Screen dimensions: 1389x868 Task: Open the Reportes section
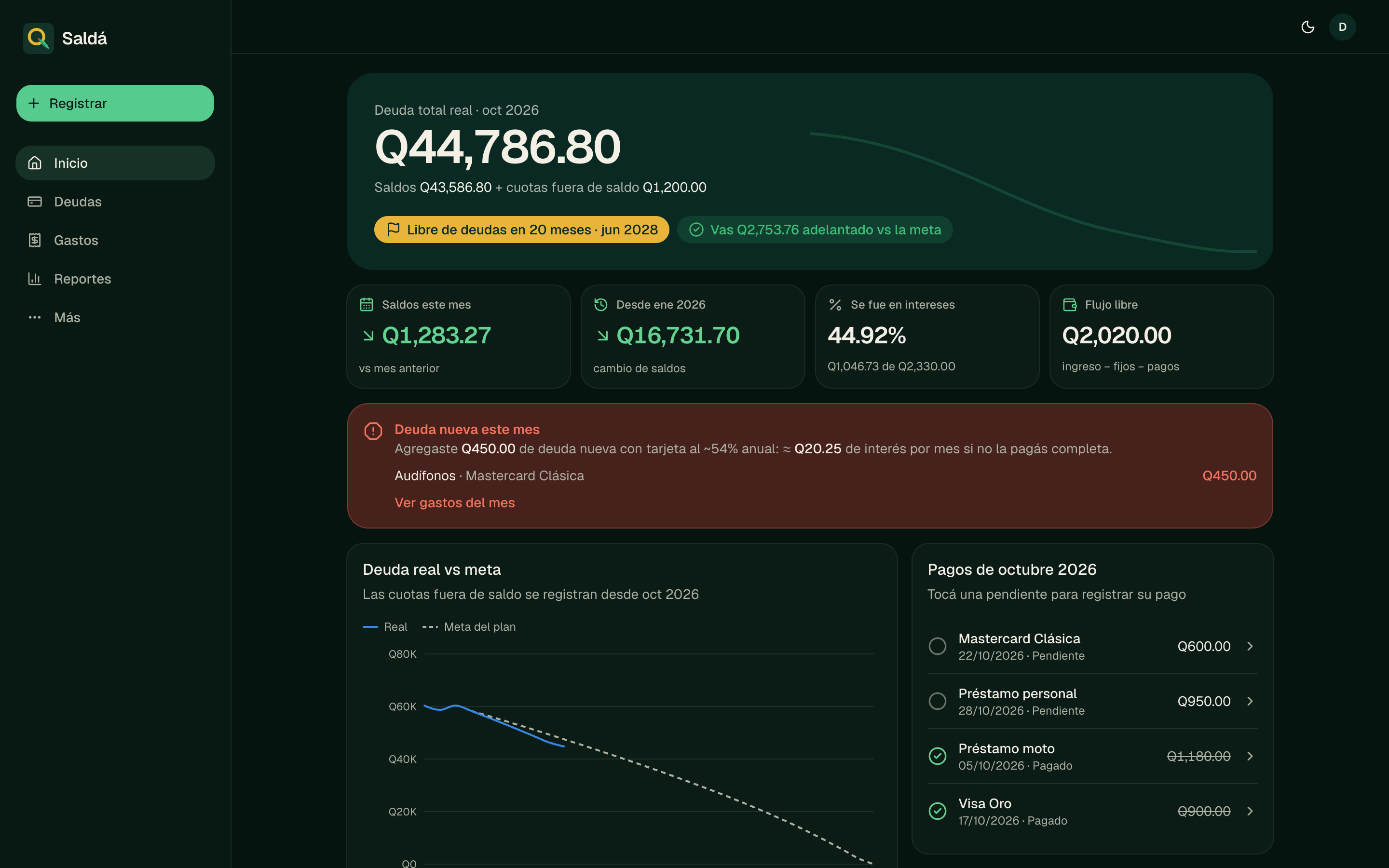(115, 278)
